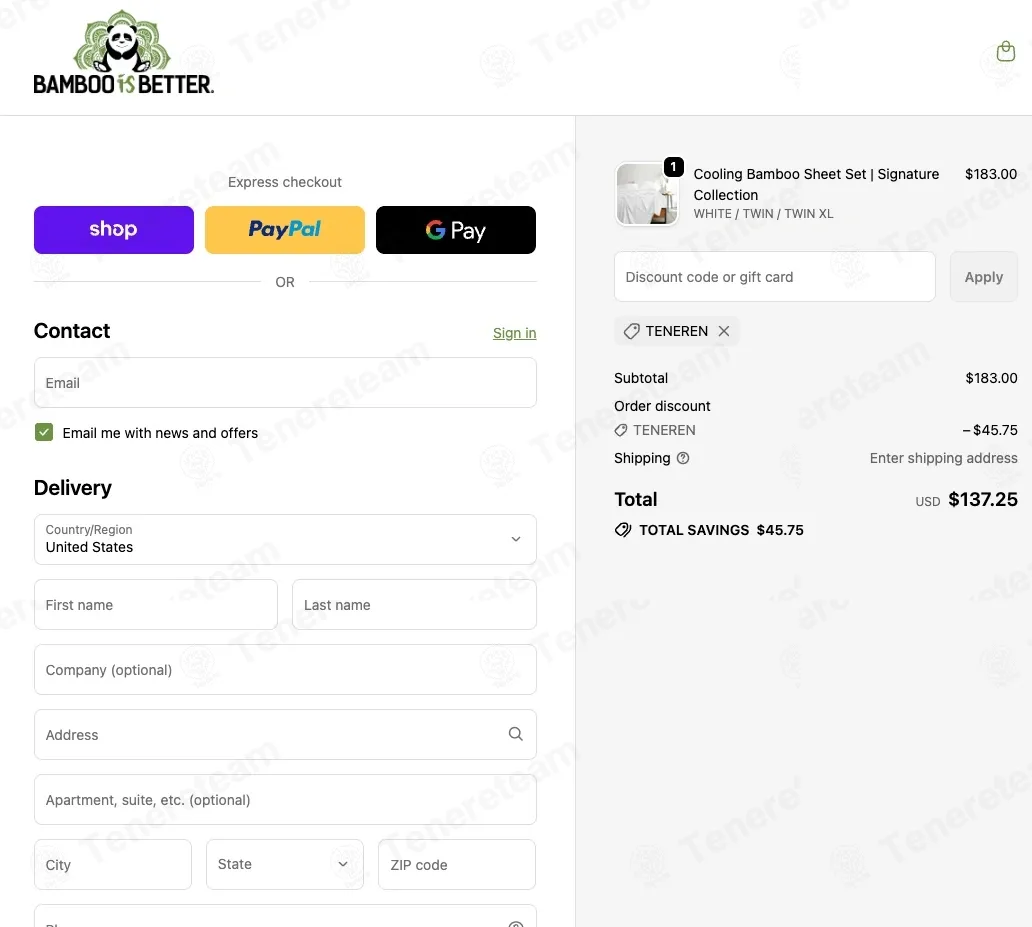Uncheck Email me with news and offers

tap(44, 432)
